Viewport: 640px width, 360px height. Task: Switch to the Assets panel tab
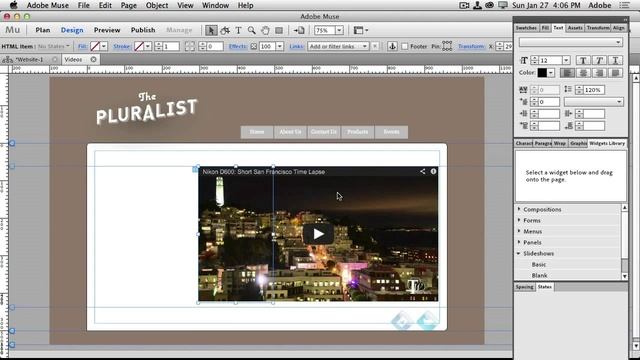coord(575,28)
